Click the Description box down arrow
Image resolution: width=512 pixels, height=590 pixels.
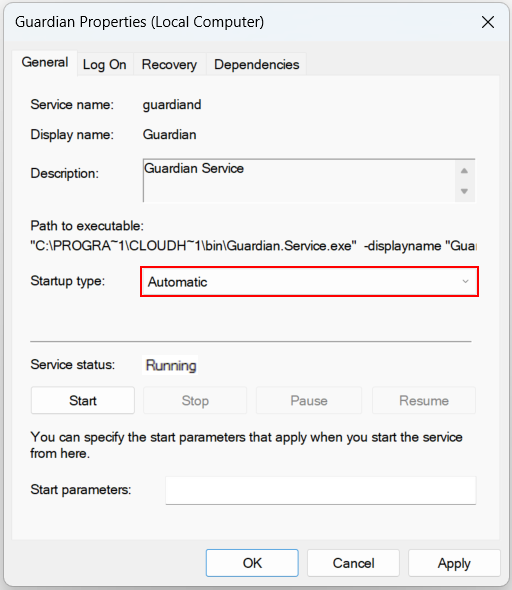(x=465, y=191)
